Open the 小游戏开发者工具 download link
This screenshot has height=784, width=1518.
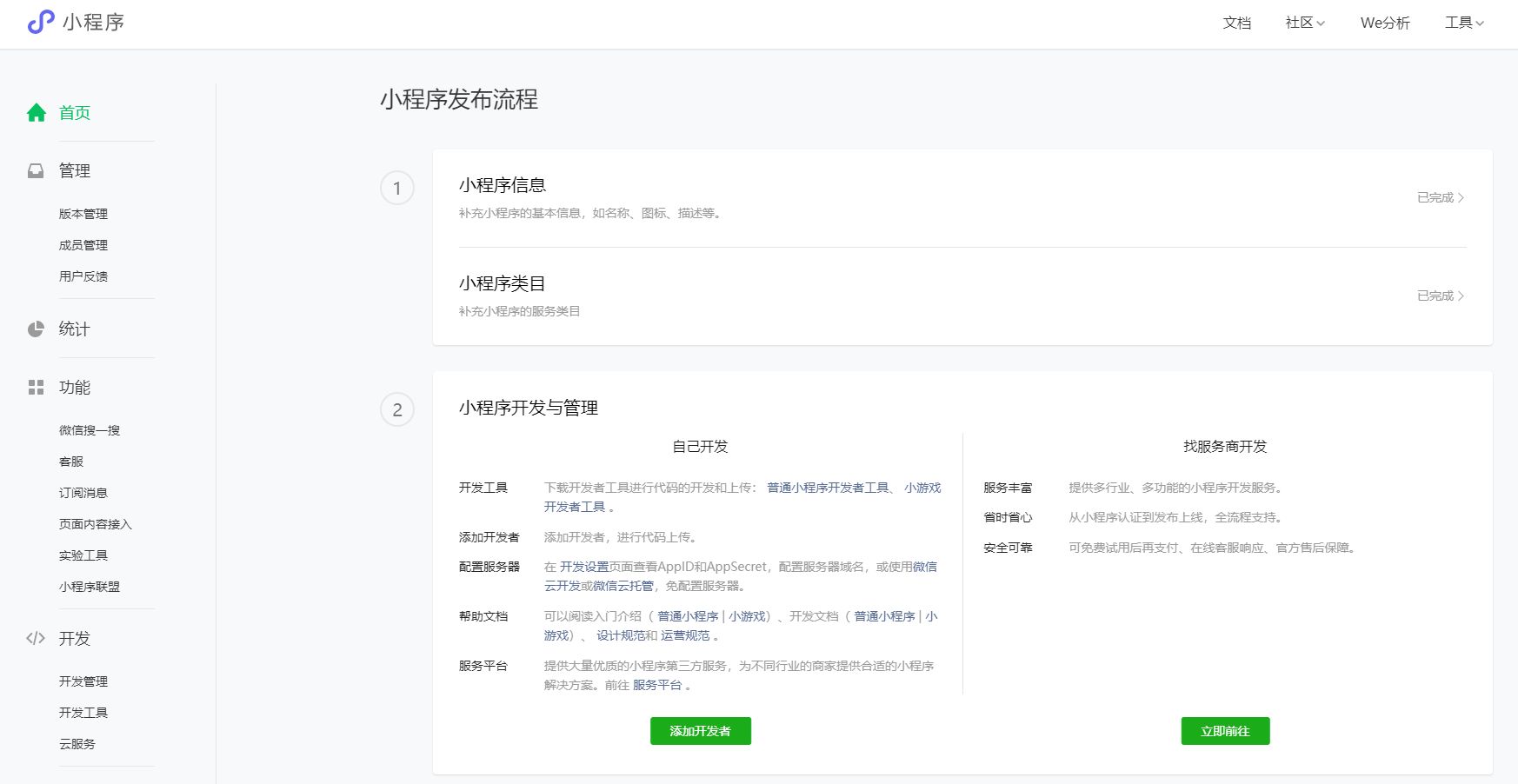[922, 488]
